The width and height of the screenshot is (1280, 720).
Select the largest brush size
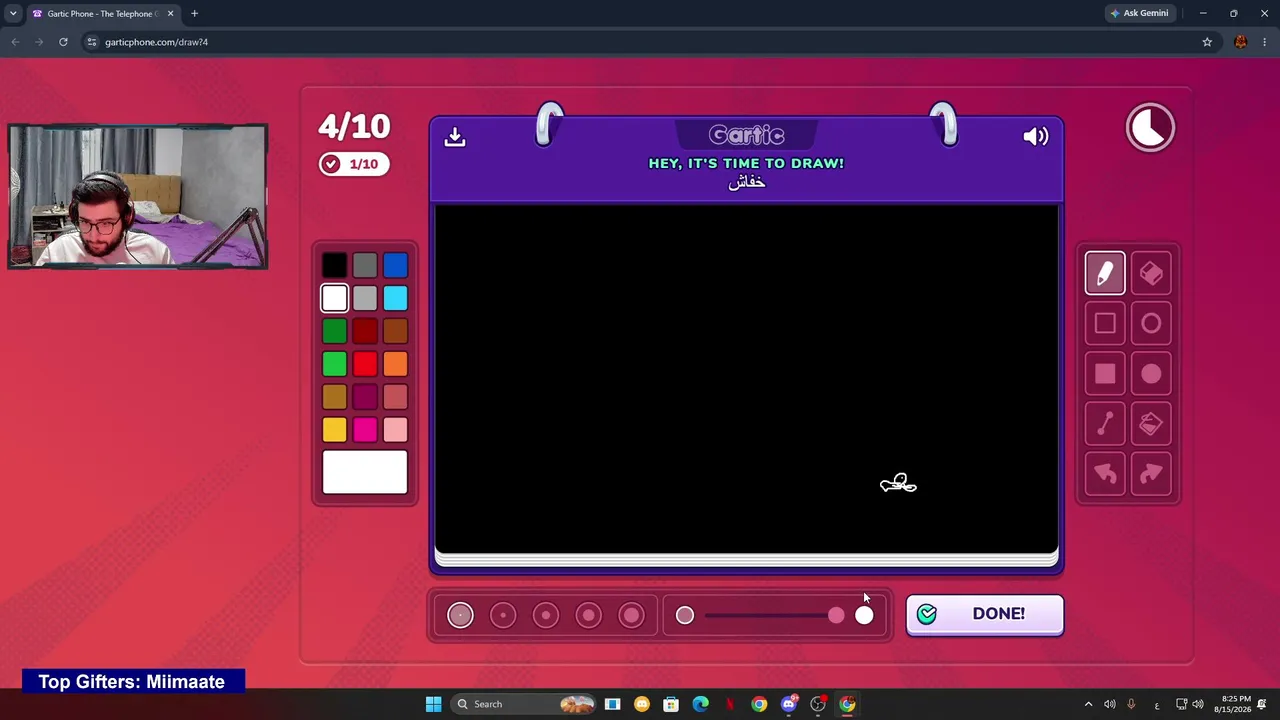632,615
